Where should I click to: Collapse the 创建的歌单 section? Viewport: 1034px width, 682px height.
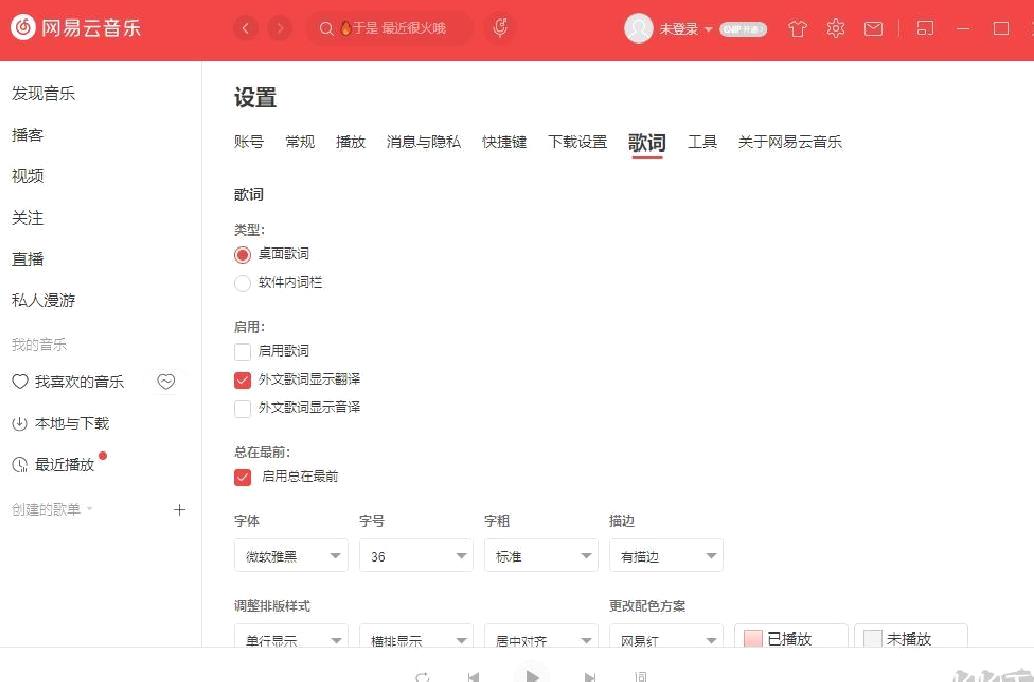tap(90, 509)
